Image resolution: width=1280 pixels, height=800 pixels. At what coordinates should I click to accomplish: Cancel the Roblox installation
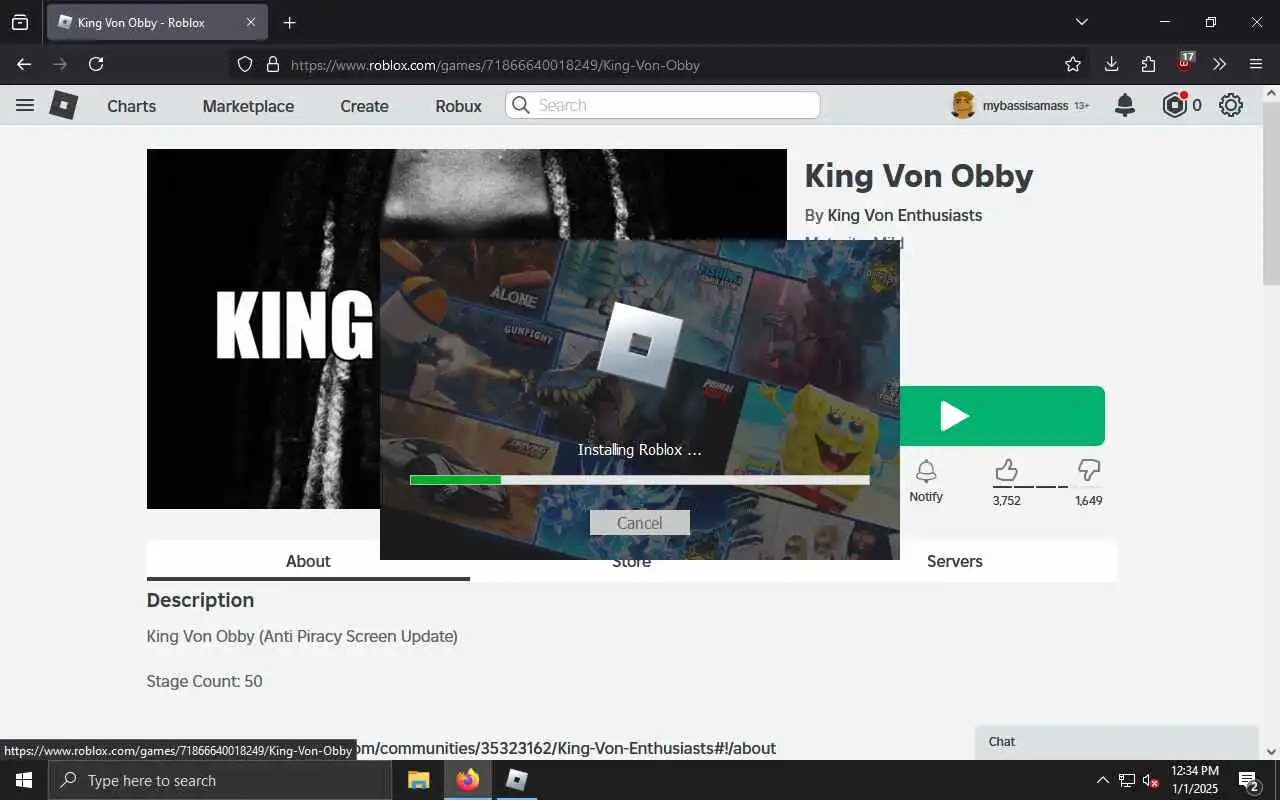[x=640, y=523]
